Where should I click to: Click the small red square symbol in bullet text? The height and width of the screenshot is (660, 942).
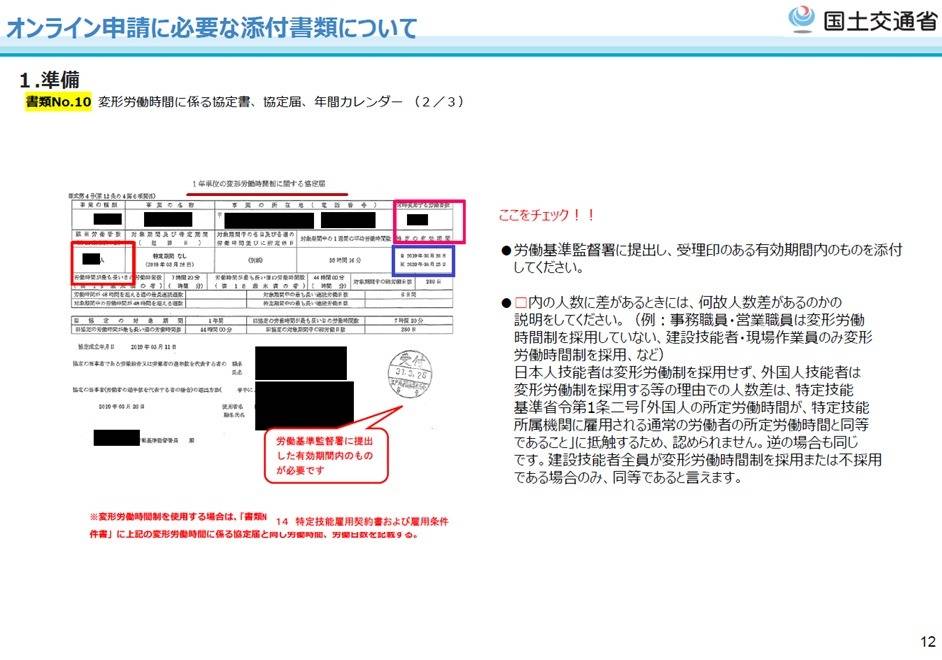coord(520,302)
